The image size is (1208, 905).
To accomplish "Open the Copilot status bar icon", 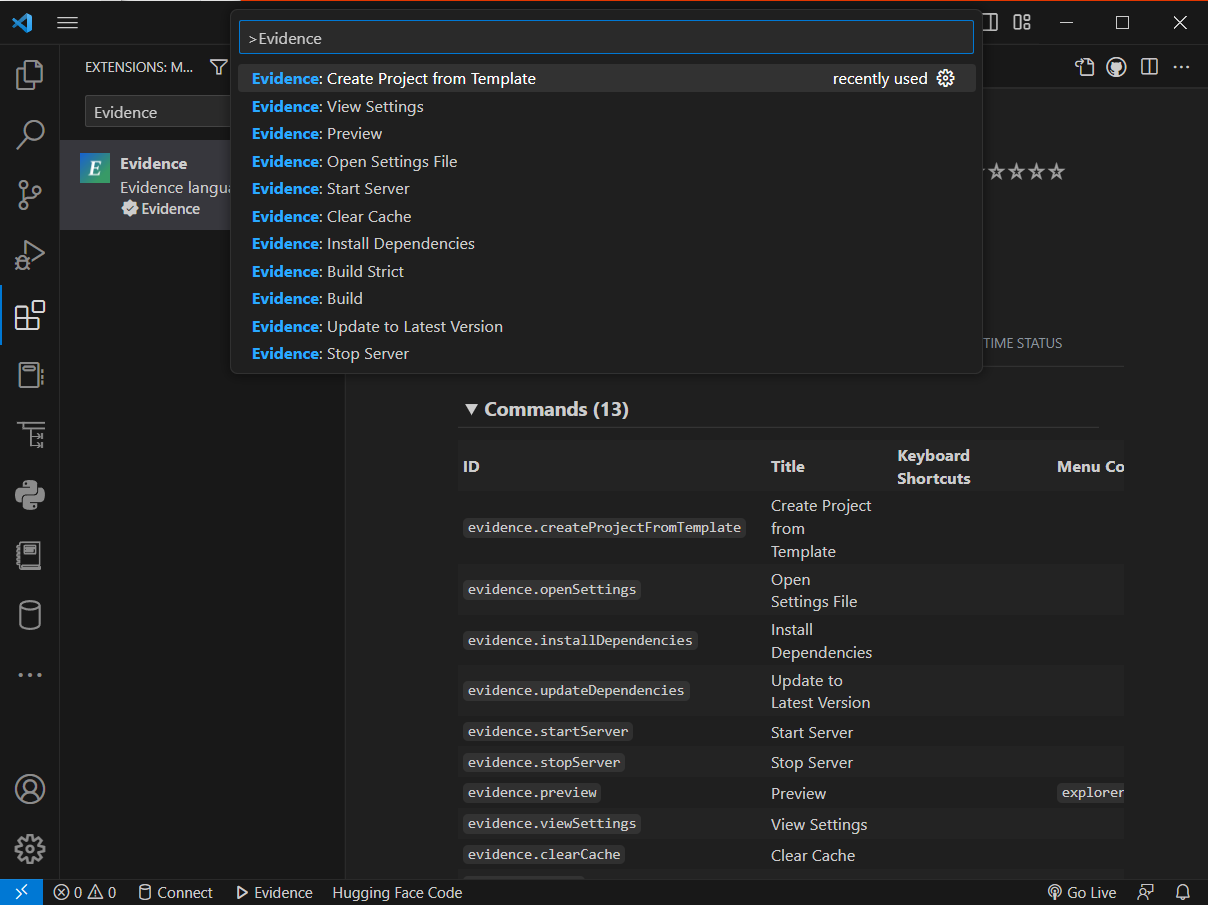I will click(x=1146, y=892).
